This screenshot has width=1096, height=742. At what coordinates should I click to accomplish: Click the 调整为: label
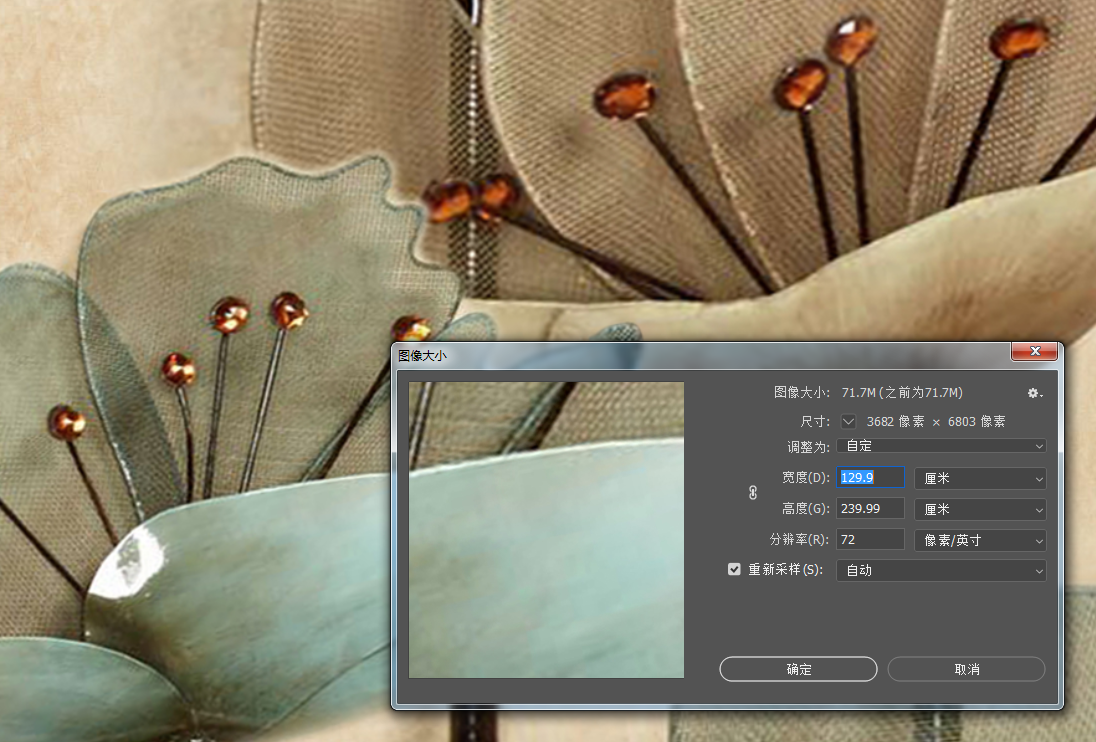pos(808,446)
